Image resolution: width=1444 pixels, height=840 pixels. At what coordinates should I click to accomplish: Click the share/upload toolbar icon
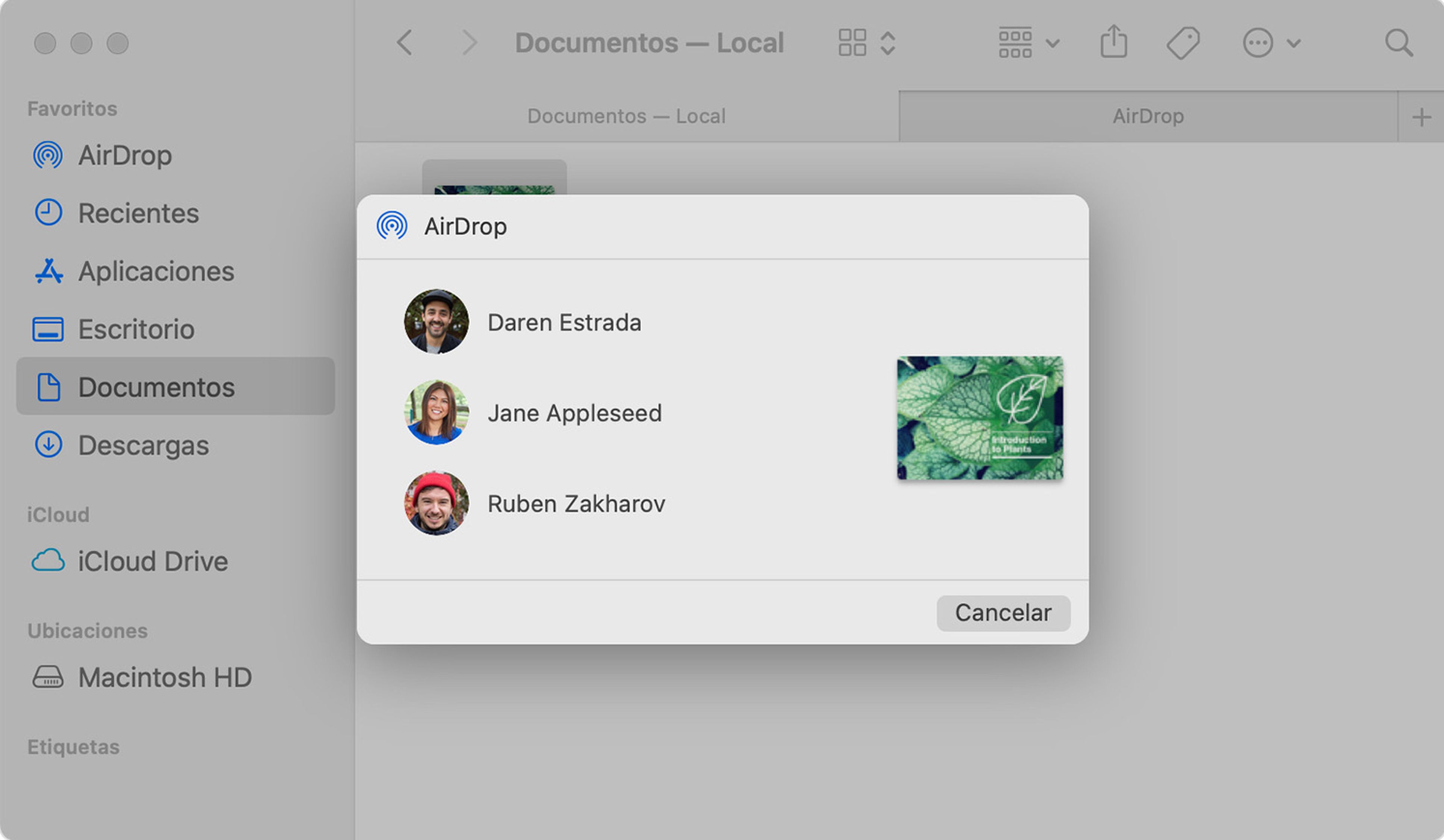(1113, 43)
